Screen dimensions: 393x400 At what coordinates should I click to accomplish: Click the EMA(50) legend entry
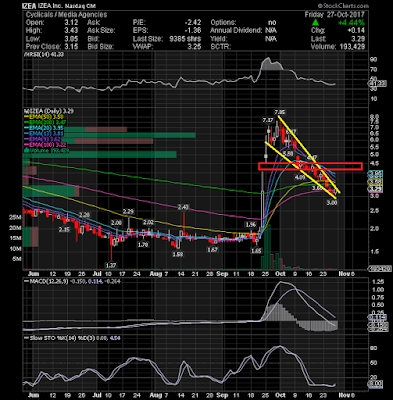pos(45,117)
